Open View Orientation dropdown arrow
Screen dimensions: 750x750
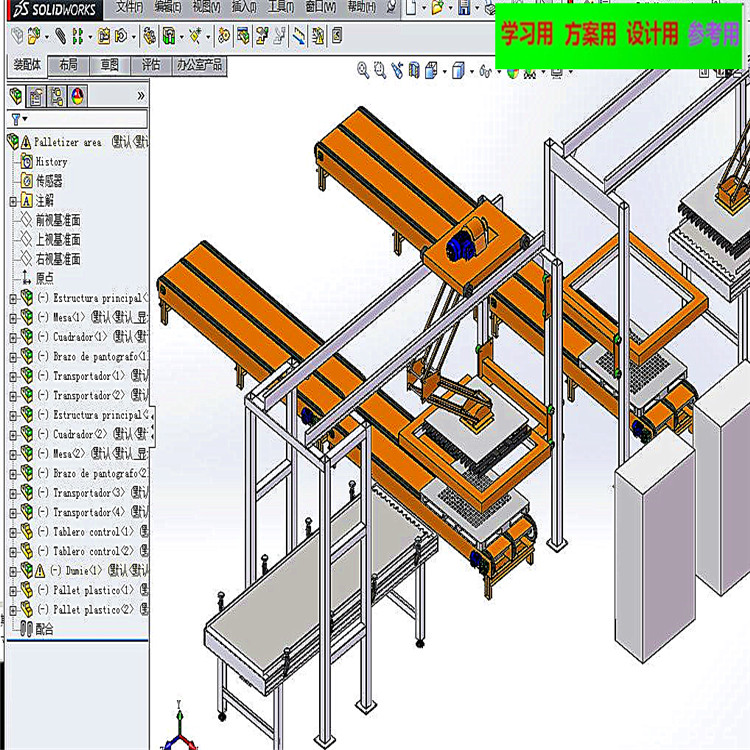[445, 72]
